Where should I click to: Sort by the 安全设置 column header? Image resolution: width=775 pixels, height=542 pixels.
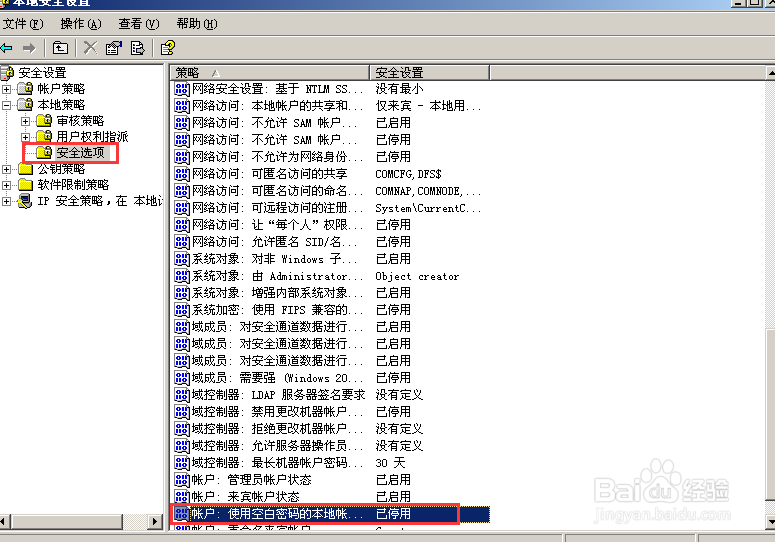click(430, 73)
